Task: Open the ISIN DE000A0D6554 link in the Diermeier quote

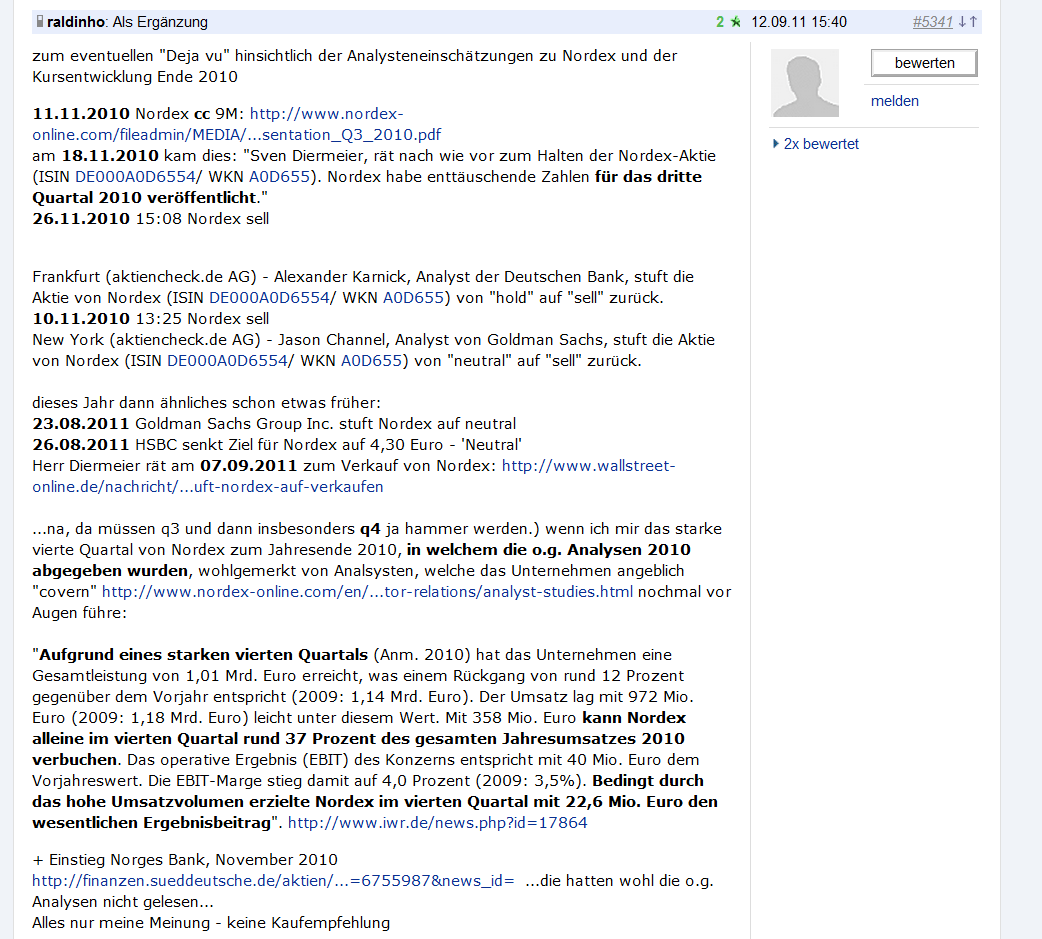Action: (x=135, y=177)
